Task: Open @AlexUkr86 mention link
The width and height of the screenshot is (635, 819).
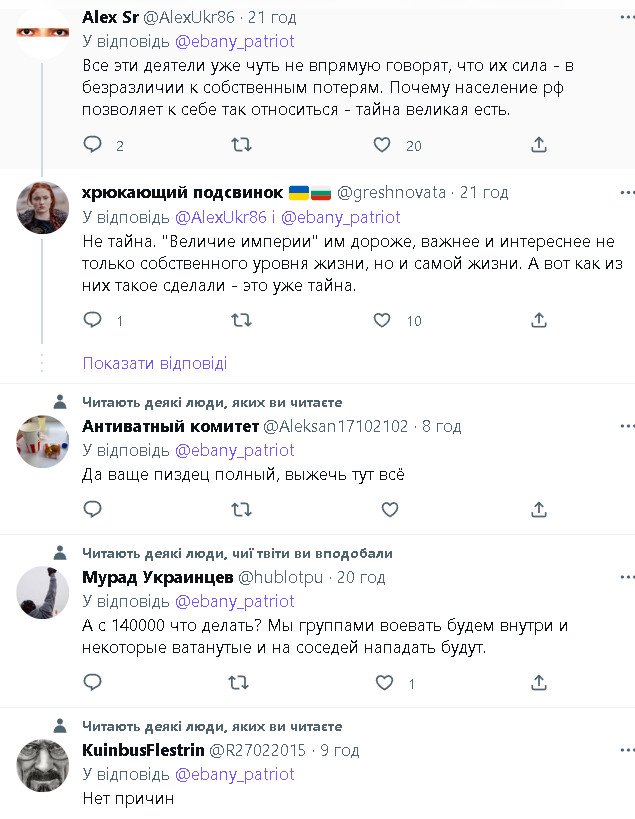Action: (x=221, y=216)
